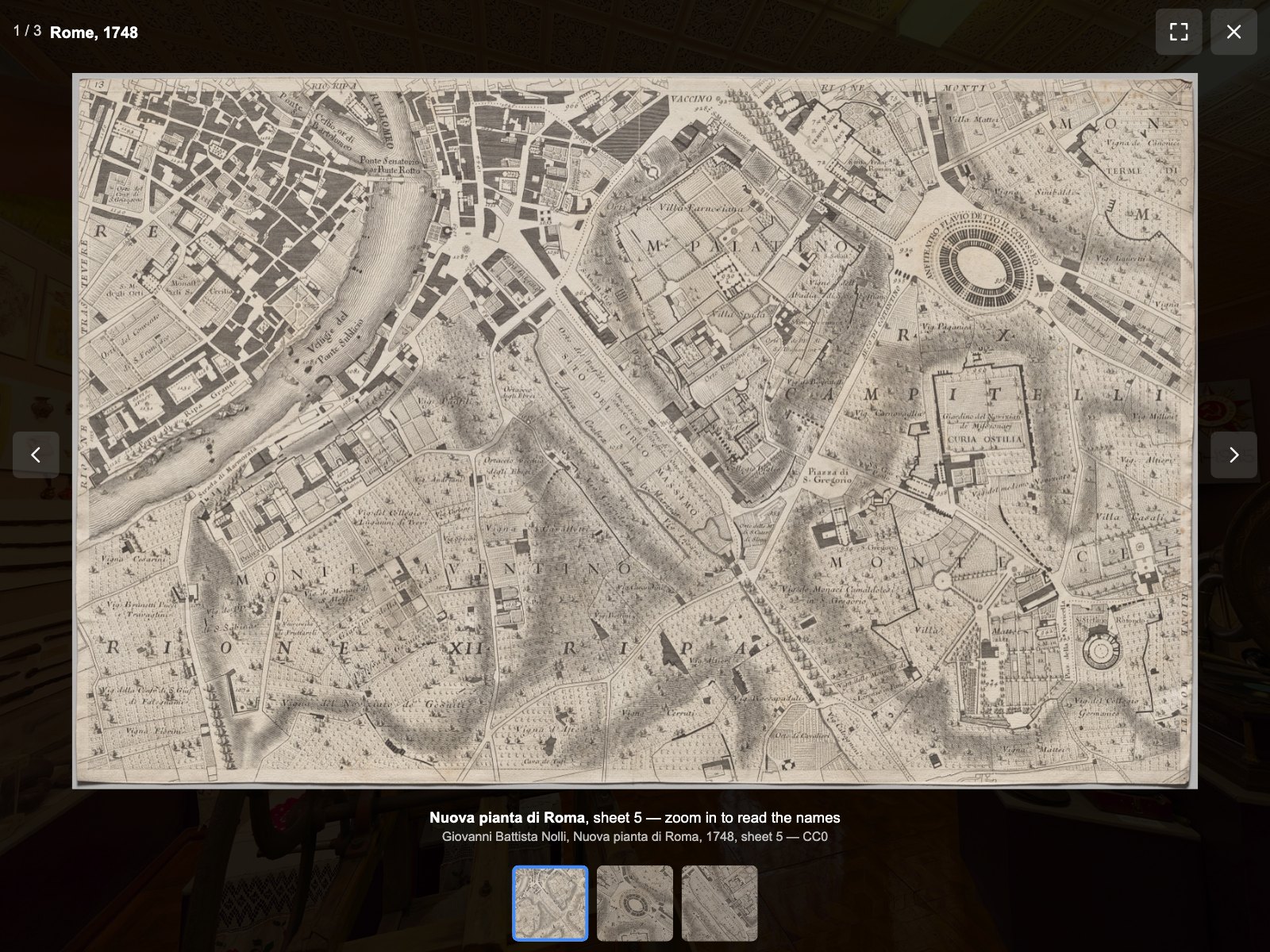The width and height of the screenshot is (1270, 952).
Task: Click the '1 / 3' image counter
Action: [x=27, y=31]
